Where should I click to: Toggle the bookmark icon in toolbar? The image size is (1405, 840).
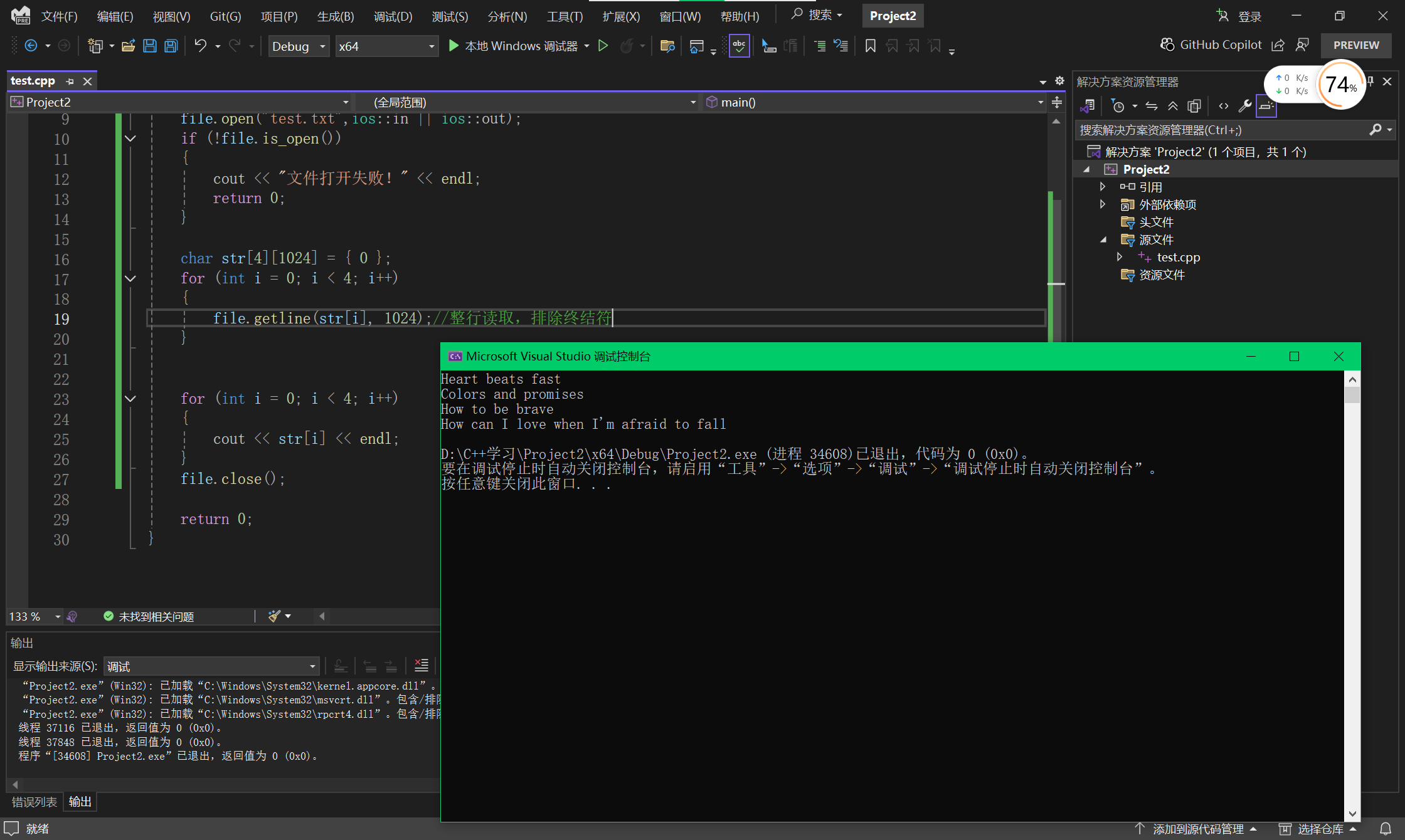(871, 46)
